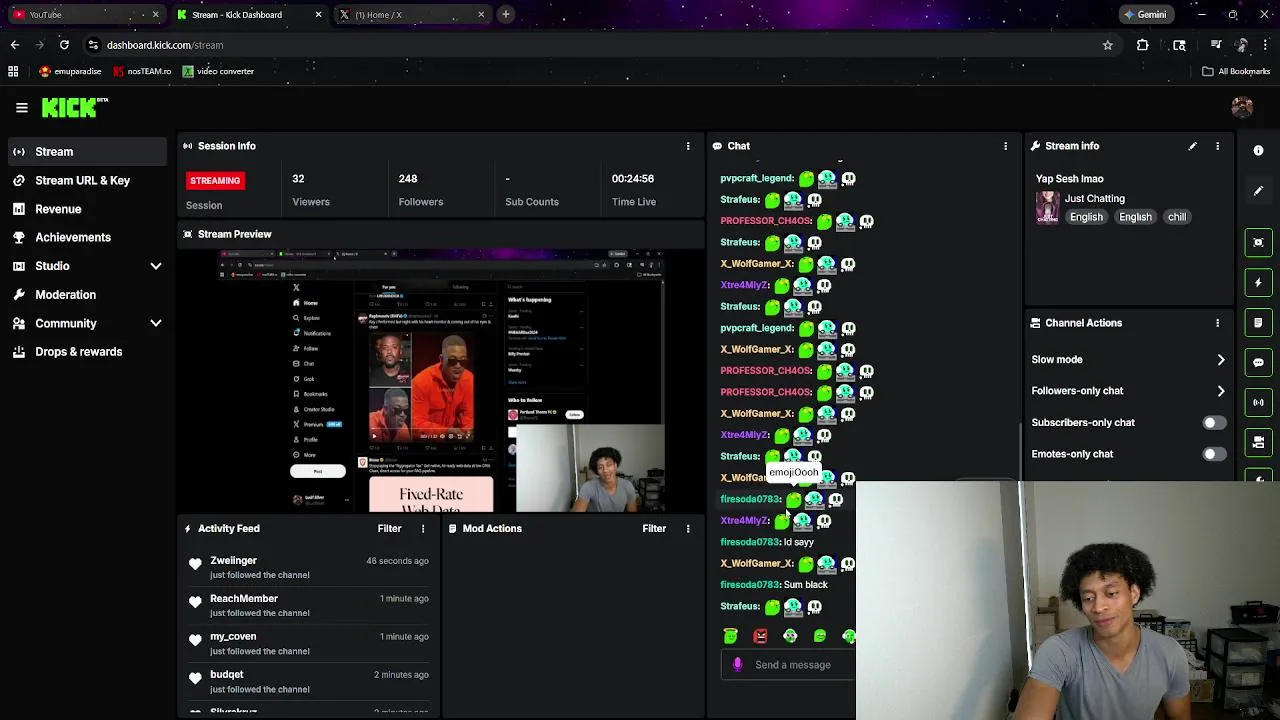Click firesoda0783's 'Sum black' chat message
This screenshot has width=1280, height=720.
774,585
